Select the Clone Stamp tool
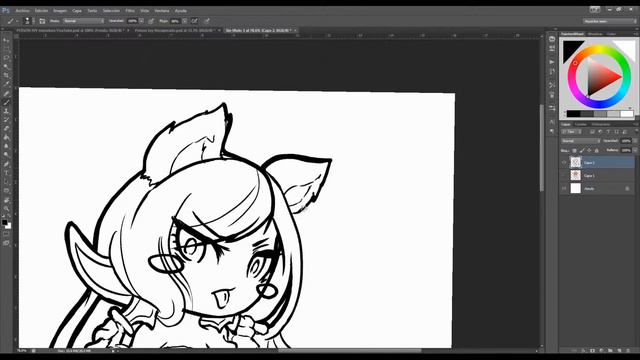Viewport: 640px width, 360px height. point(6,111)
